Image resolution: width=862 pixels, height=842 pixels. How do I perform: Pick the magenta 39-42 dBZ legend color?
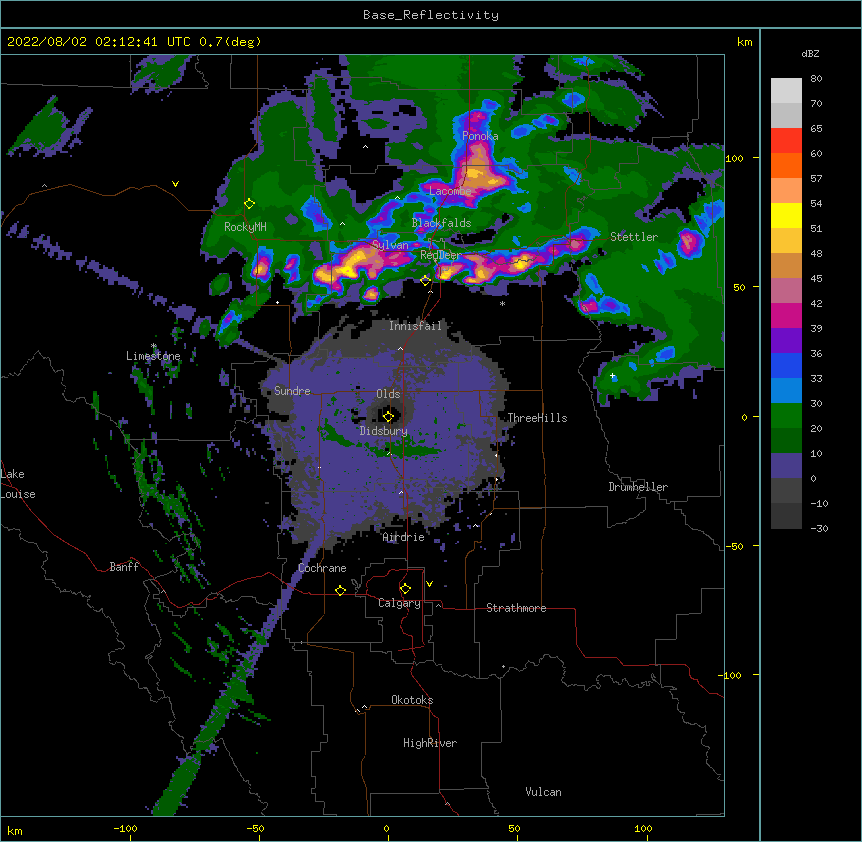[786, 315]
